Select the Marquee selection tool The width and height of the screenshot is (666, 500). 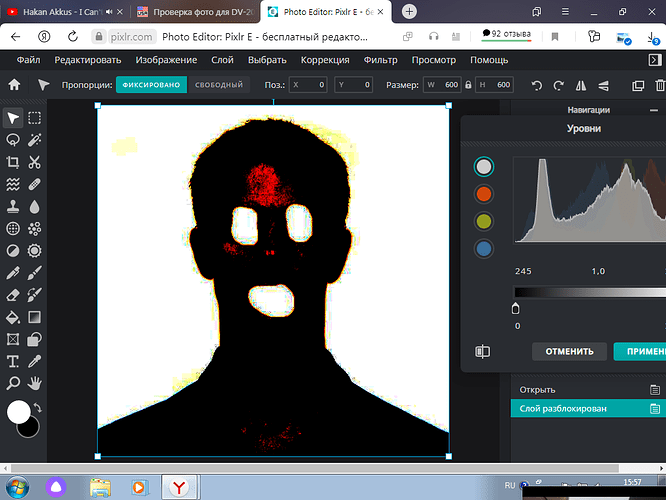[34, 118]
